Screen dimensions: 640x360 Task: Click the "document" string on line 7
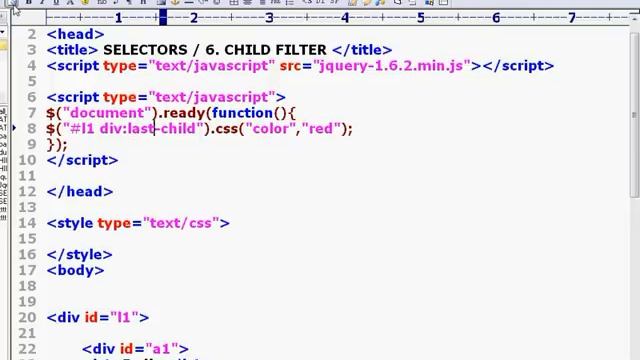click(x=107, y=113)
